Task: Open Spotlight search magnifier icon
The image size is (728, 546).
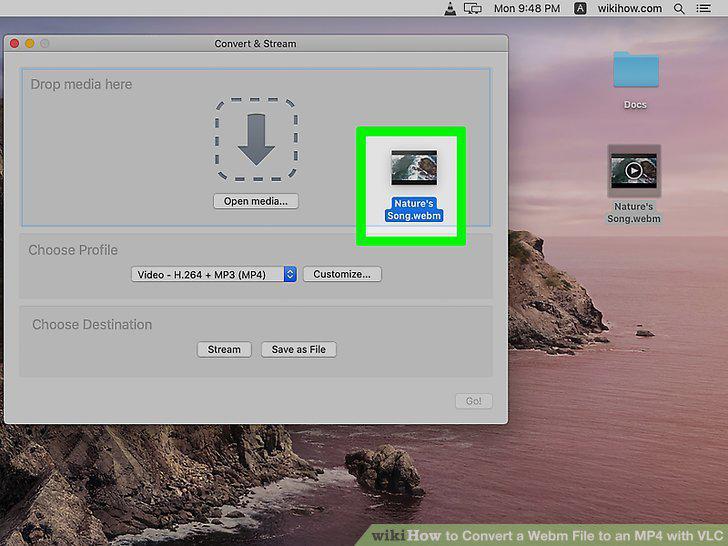Action: [x=679, y=8]
